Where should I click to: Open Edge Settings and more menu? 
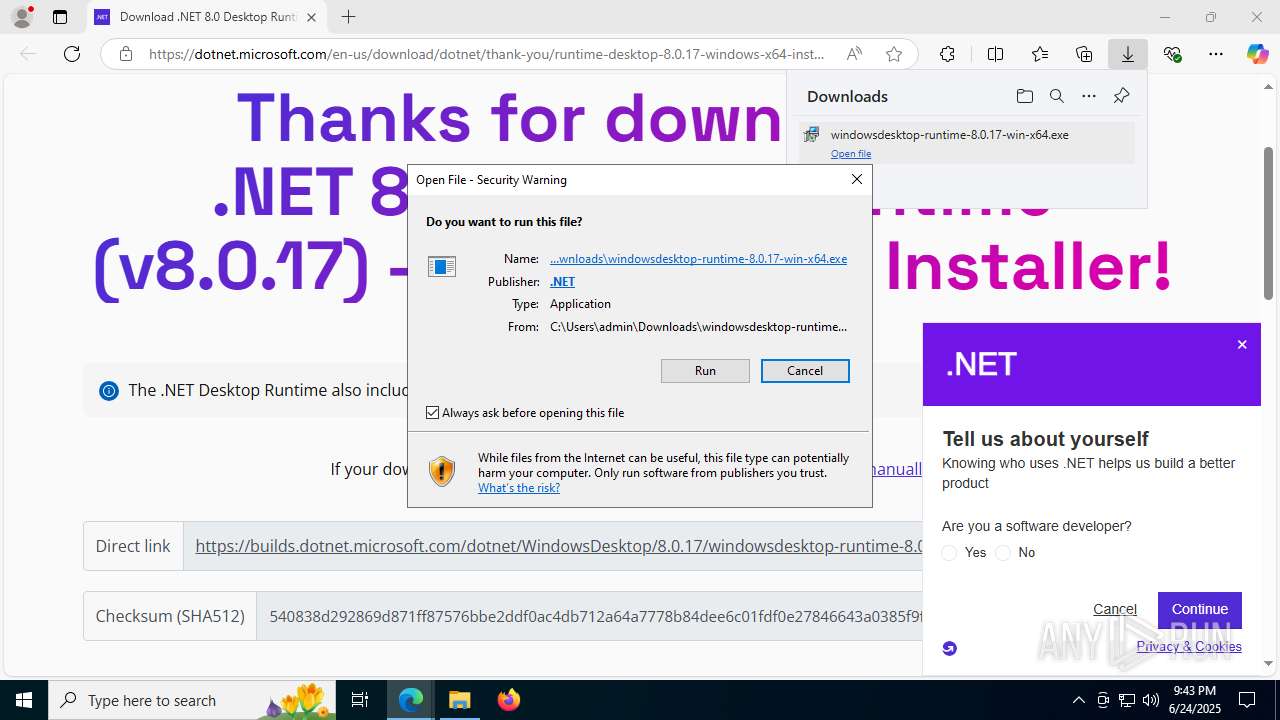click(1216, 54)
